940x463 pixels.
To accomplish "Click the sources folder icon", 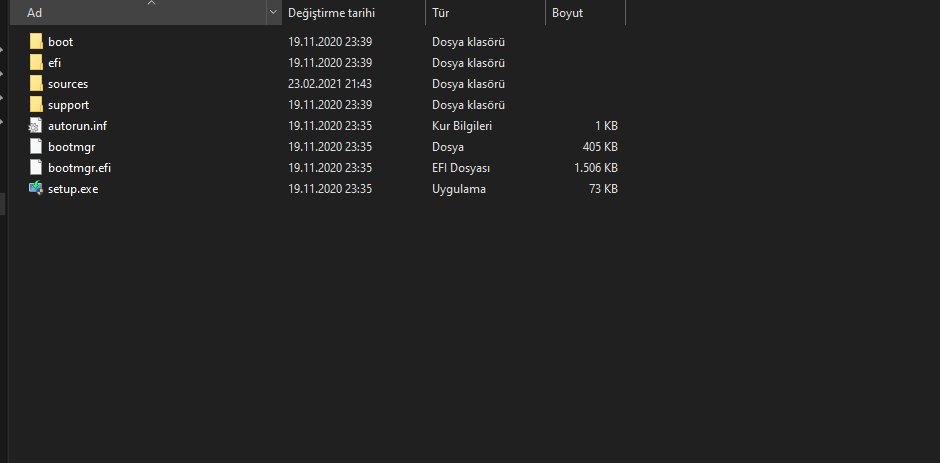I will [x=37, y=84].
